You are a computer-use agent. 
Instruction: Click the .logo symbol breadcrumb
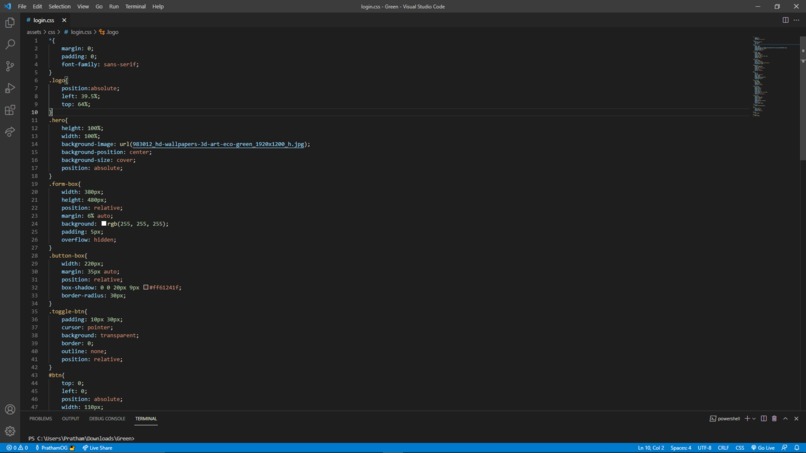(109, 32)
